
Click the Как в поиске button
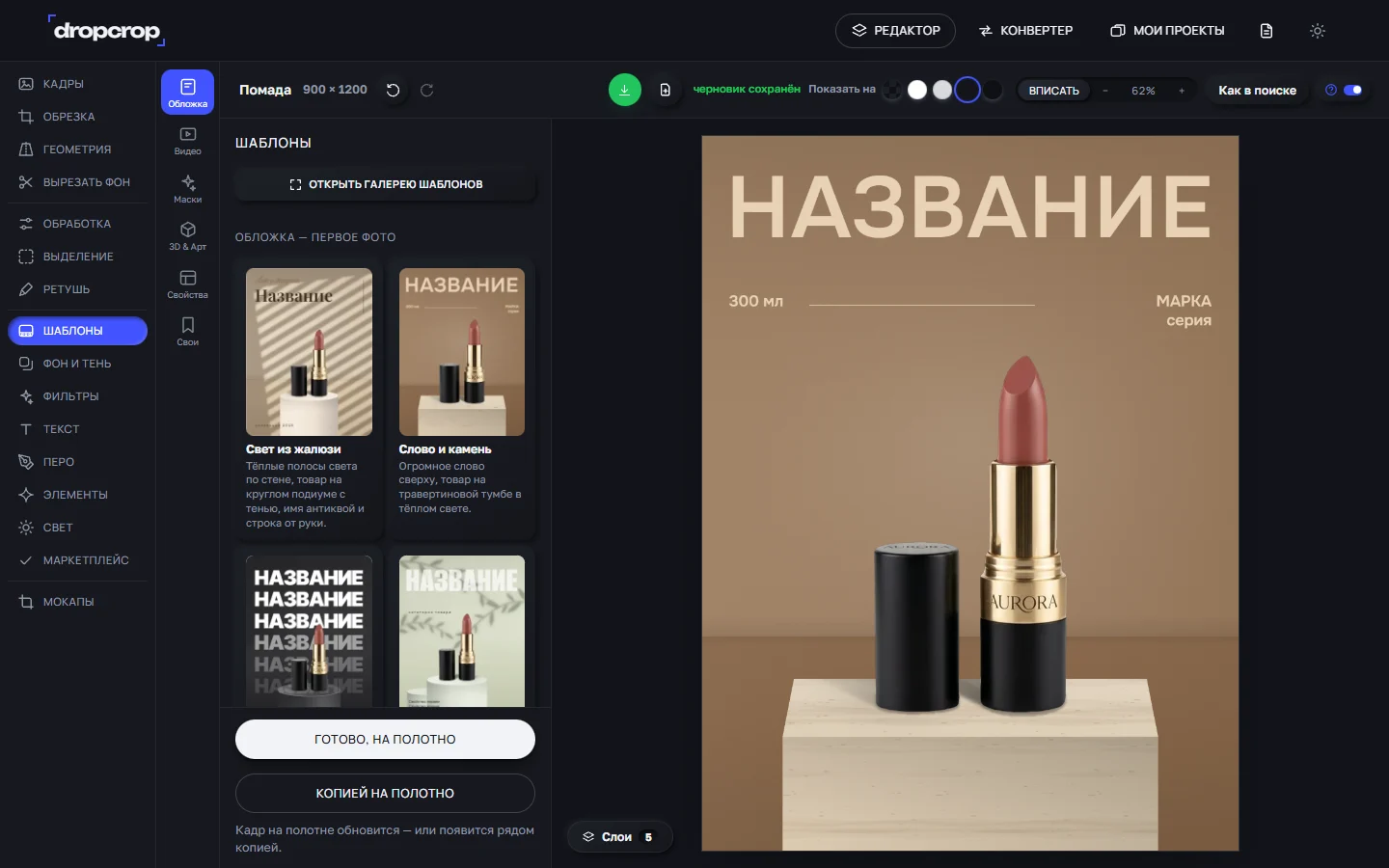pos(1257,91)
